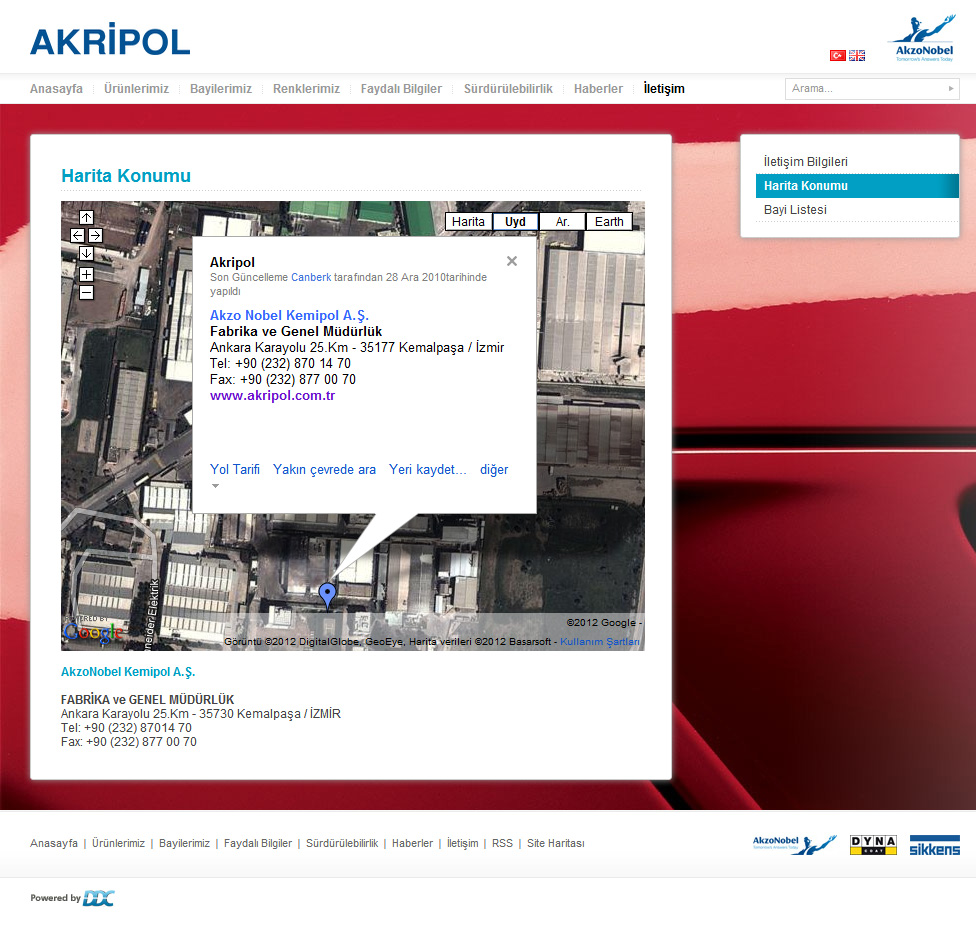Image resolution: width=976 pixels, height=935 pixels.
Task: Open the AkzoNobel footer logo
Action: 794,845
